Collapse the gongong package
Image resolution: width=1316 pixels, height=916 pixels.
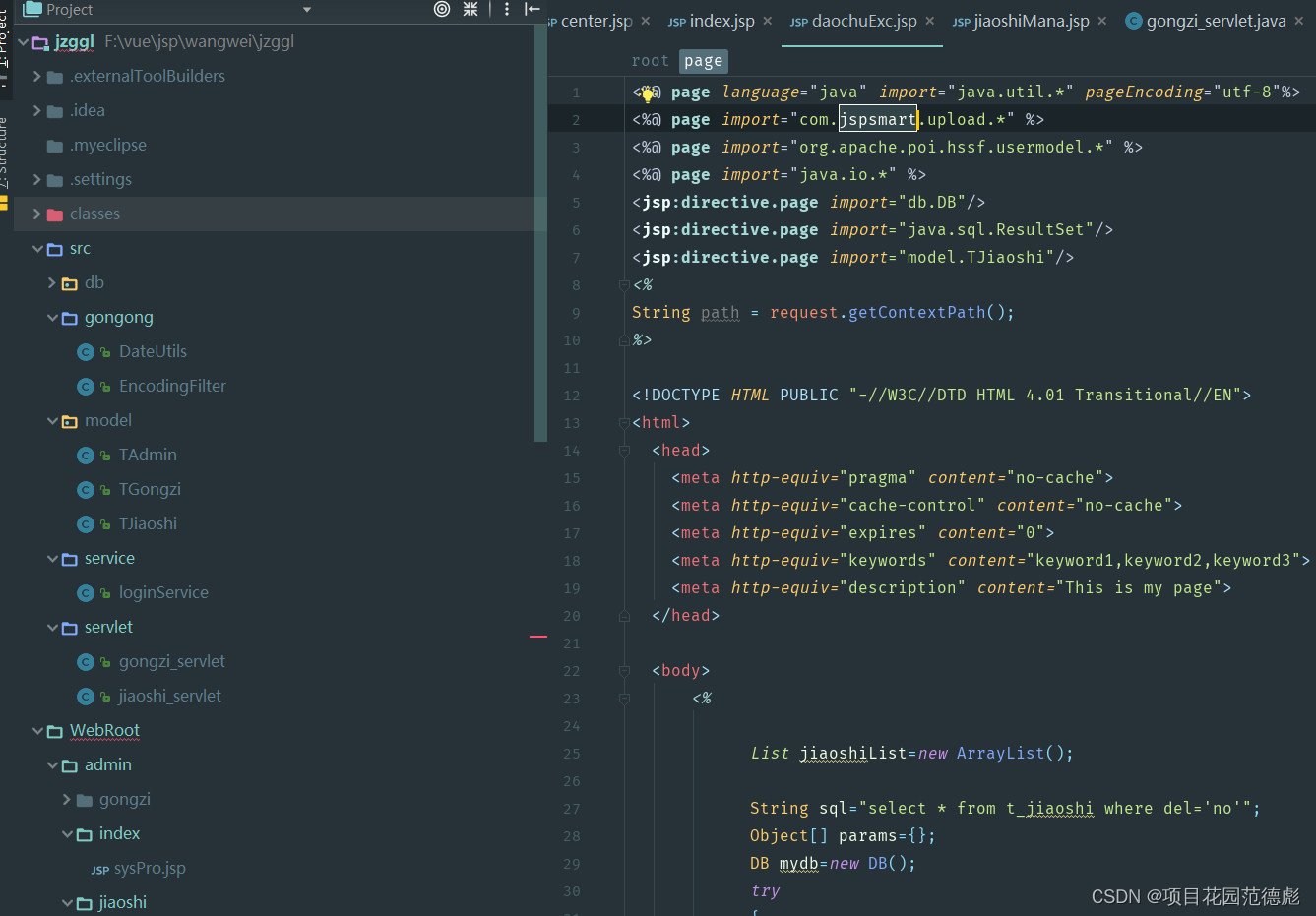[52, 318]
